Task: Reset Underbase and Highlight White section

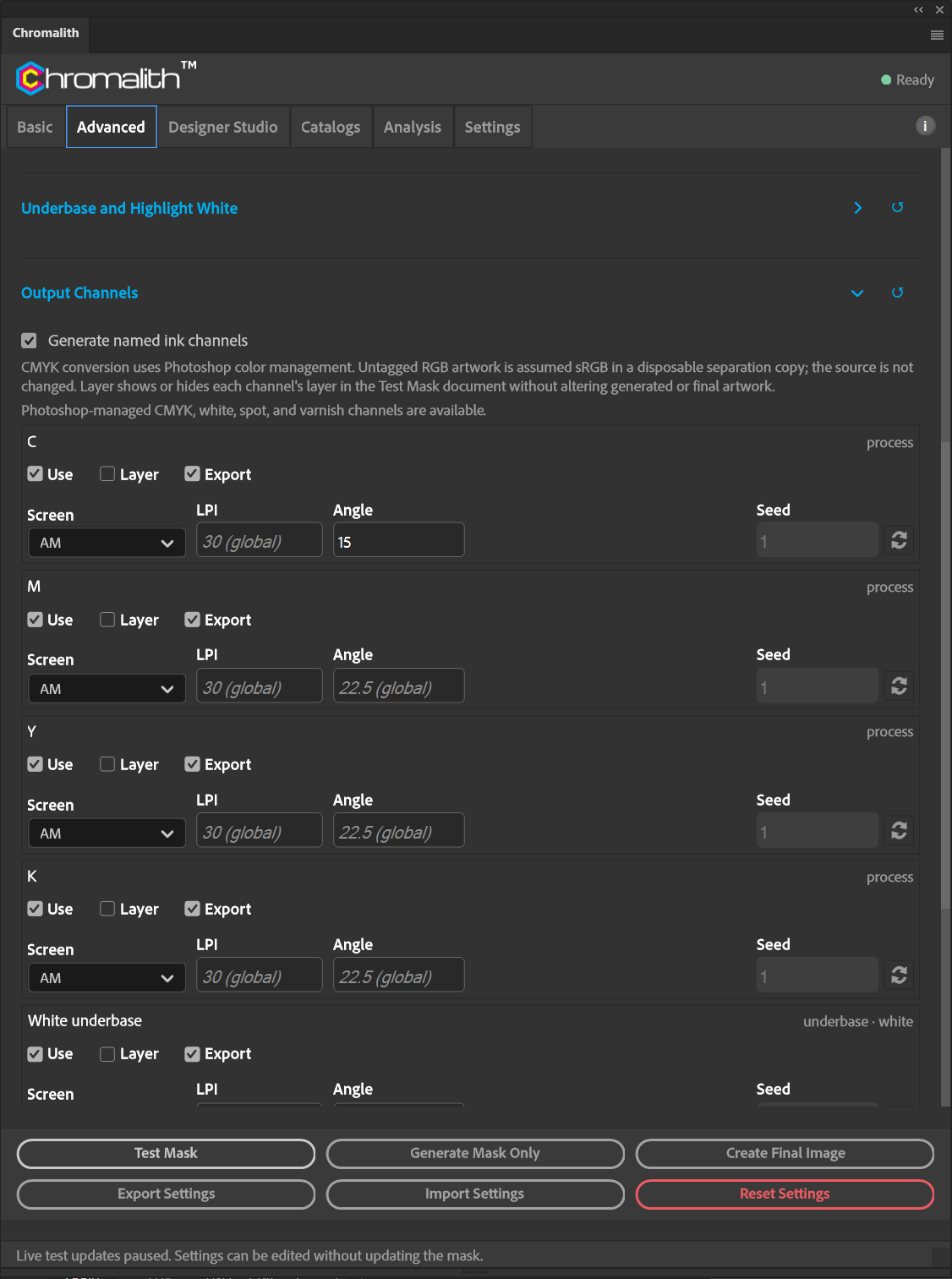Action: (x=898, y=207)
